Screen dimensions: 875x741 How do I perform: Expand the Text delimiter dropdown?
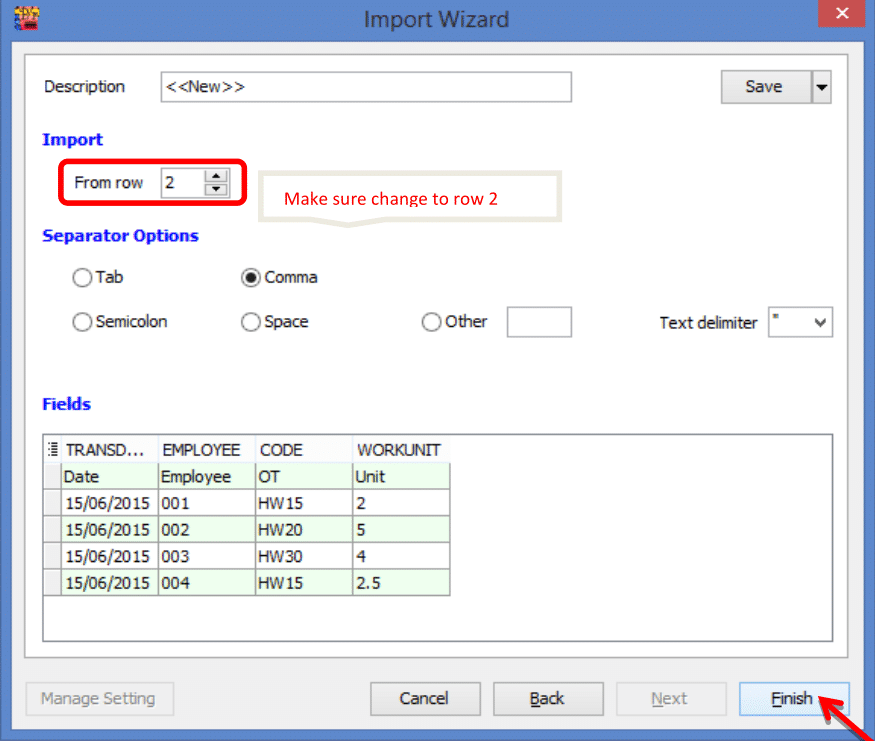point(820,322)
